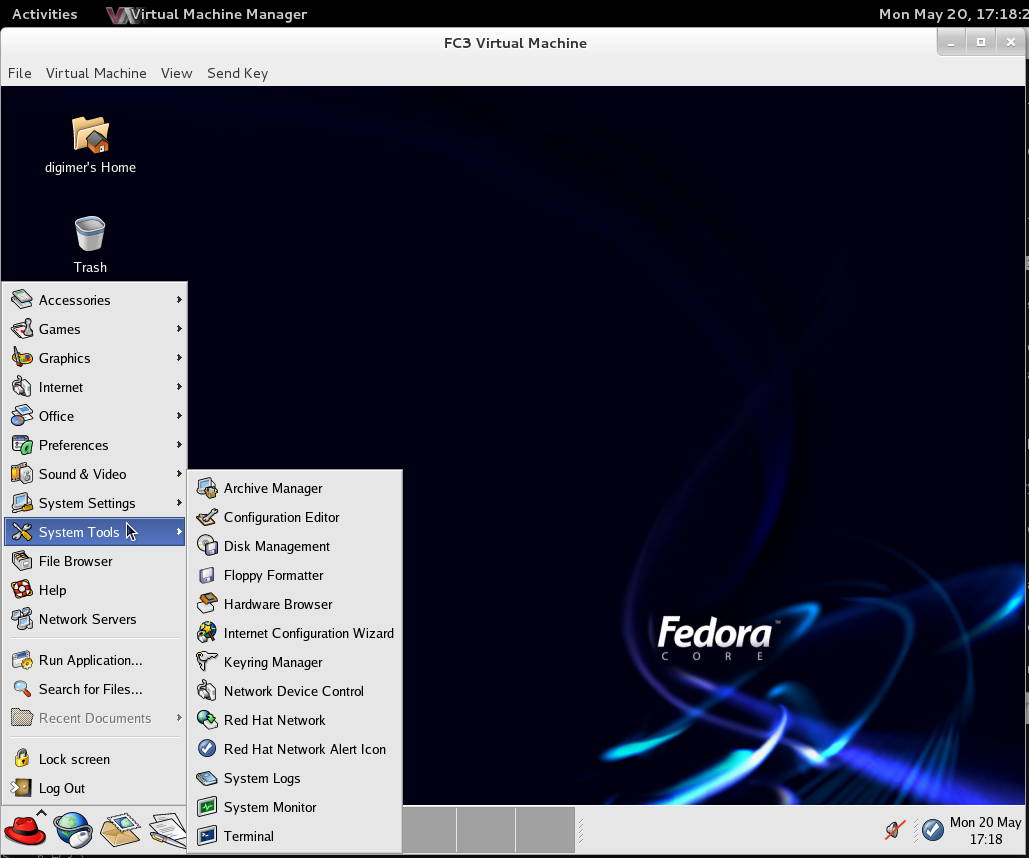Viewport: 1029px width, 858px height.
Task: Click Activities in the top bar
Action: click(x=45, y=14)
